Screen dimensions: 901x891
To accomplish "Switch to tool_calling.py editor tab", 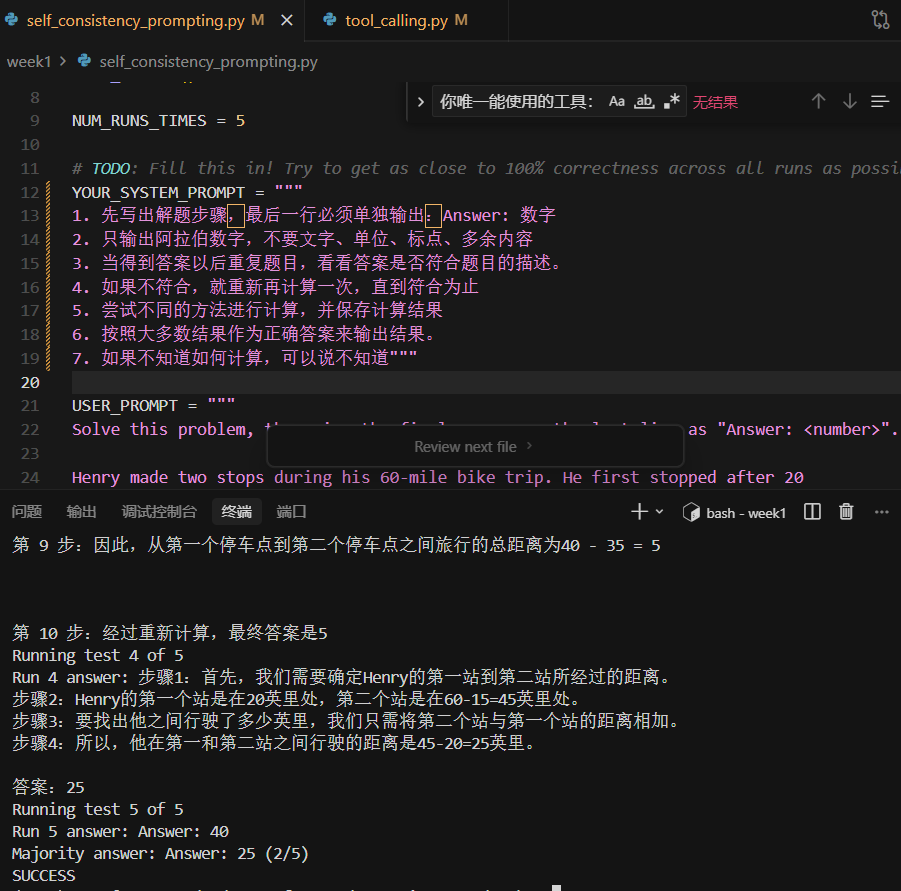I will pos(396,20).
